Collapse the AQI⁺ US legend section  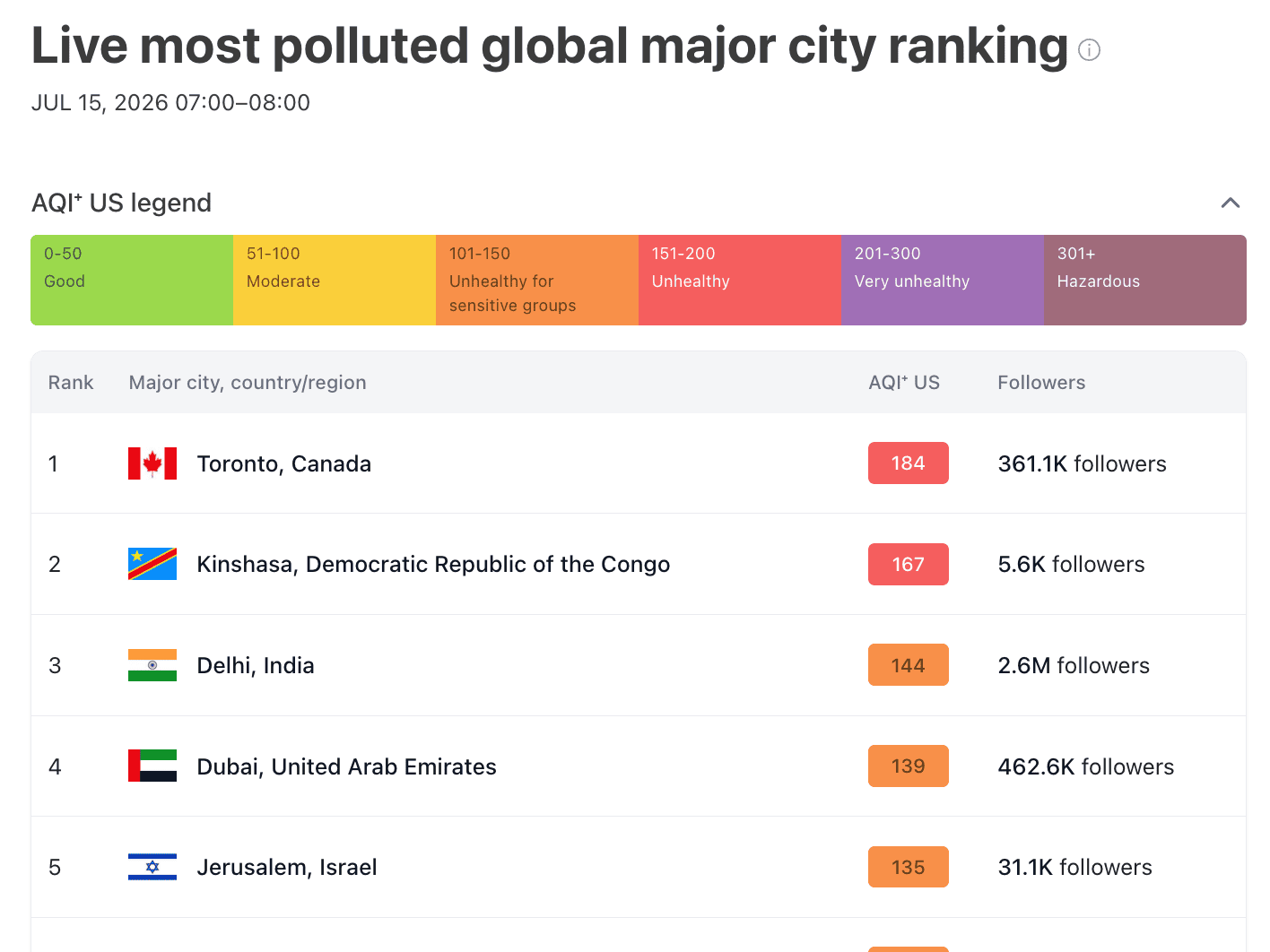pyautogui.click(x=1231, y=203)
